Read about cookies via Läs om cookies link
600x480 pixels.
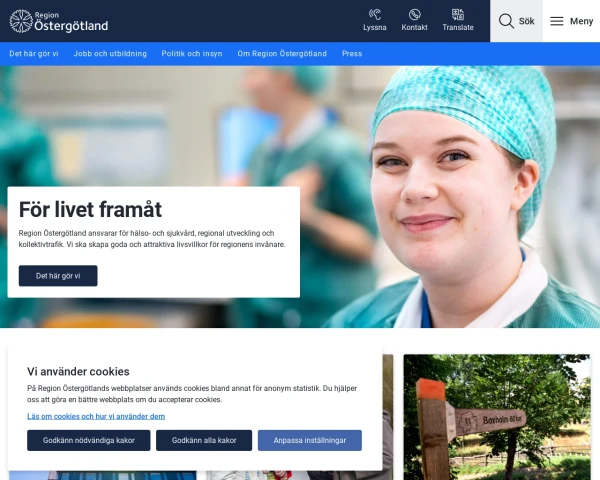[96, 416]
